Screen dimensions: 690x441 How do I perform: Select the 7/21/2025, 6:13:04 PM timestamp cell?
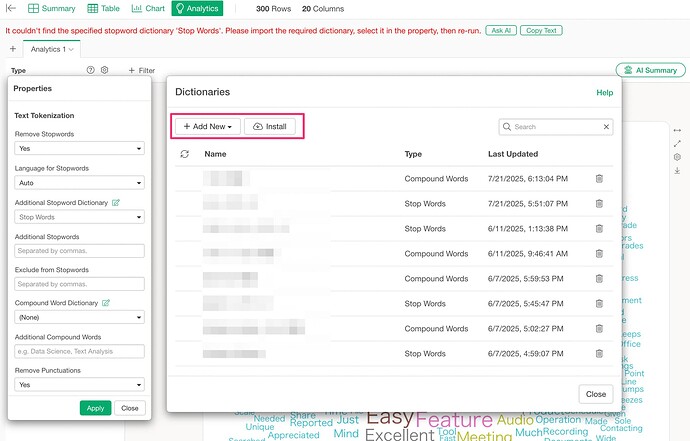(x=528, y=179)
